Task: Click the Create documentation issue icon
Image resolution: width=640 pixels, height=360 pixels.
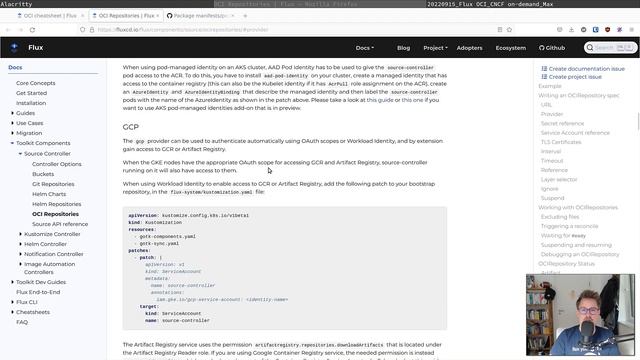Action: pos(544,69)
